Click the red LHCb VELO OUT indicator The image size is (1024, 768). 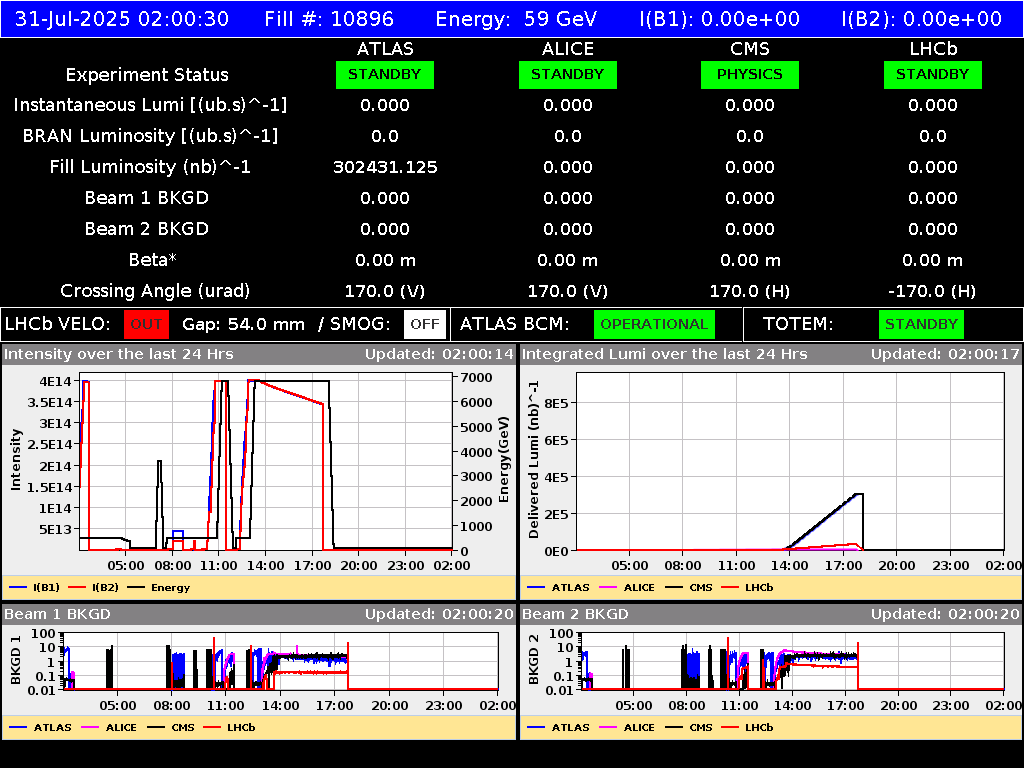146,324
